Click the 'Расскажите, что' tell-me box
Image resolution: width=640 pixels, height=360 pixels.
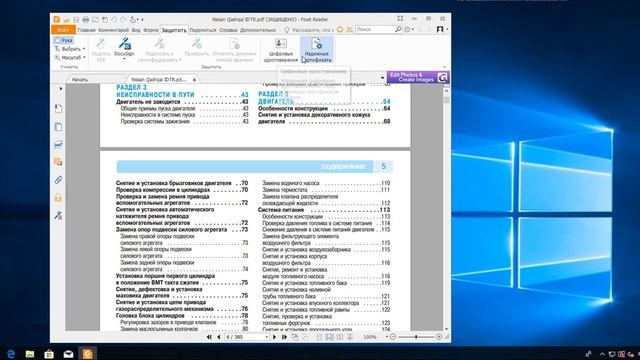pyautogui.click(x=309, y=30)
